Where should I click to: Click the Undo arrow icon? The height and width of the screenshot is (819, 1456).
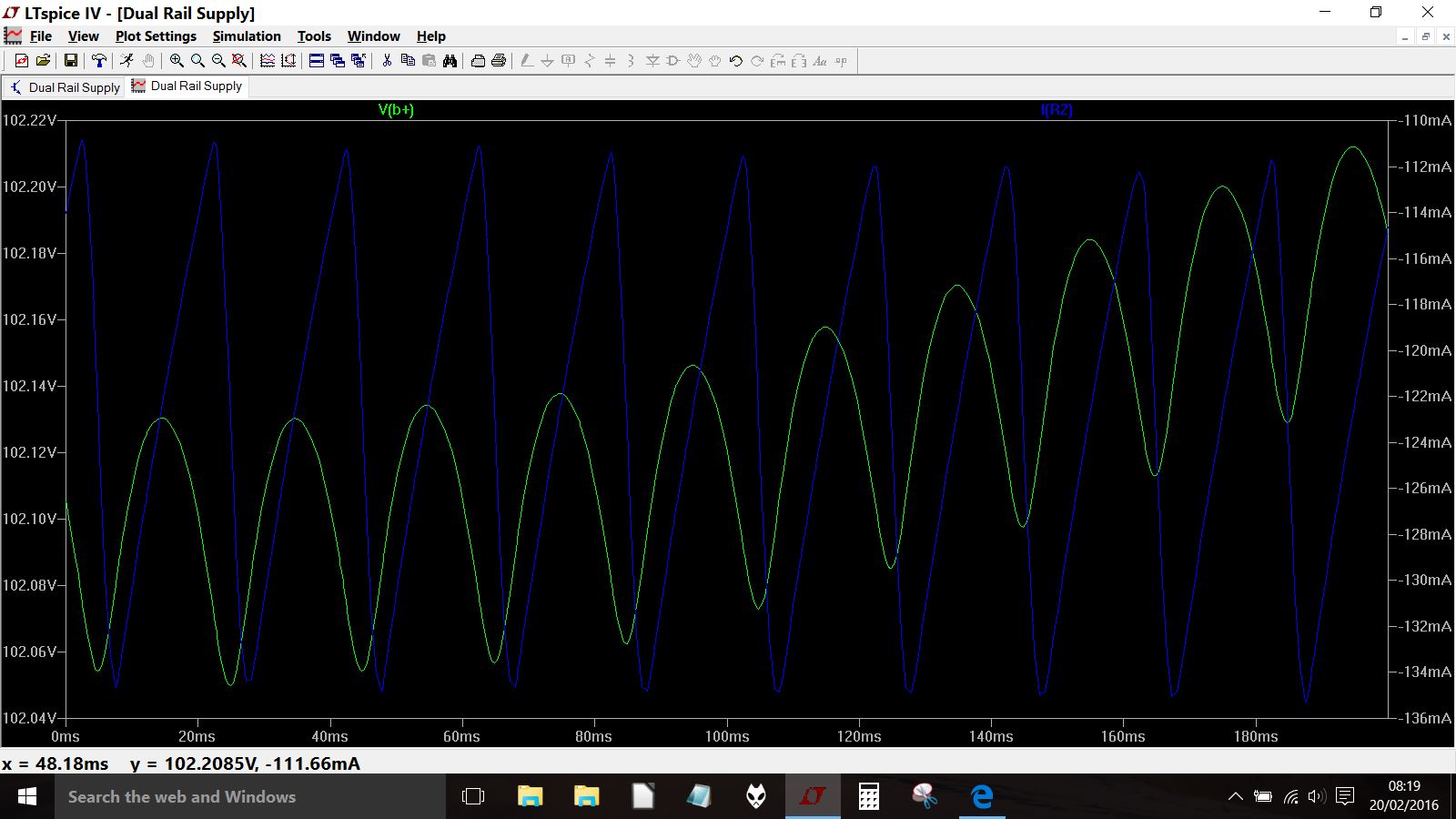click(x=736, y=61)
